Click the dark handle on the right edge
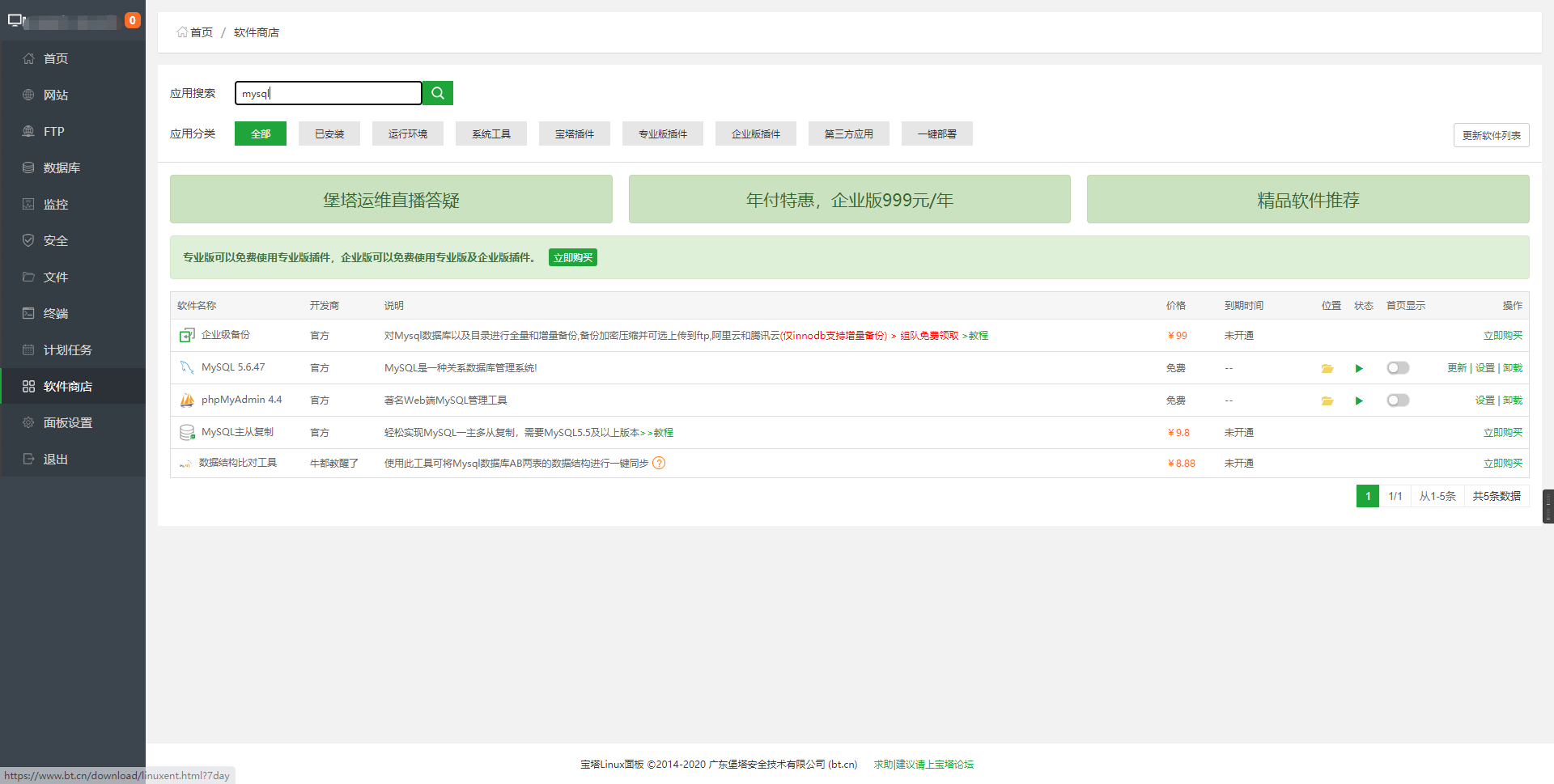1554x784 pixels. [1548, 506]
